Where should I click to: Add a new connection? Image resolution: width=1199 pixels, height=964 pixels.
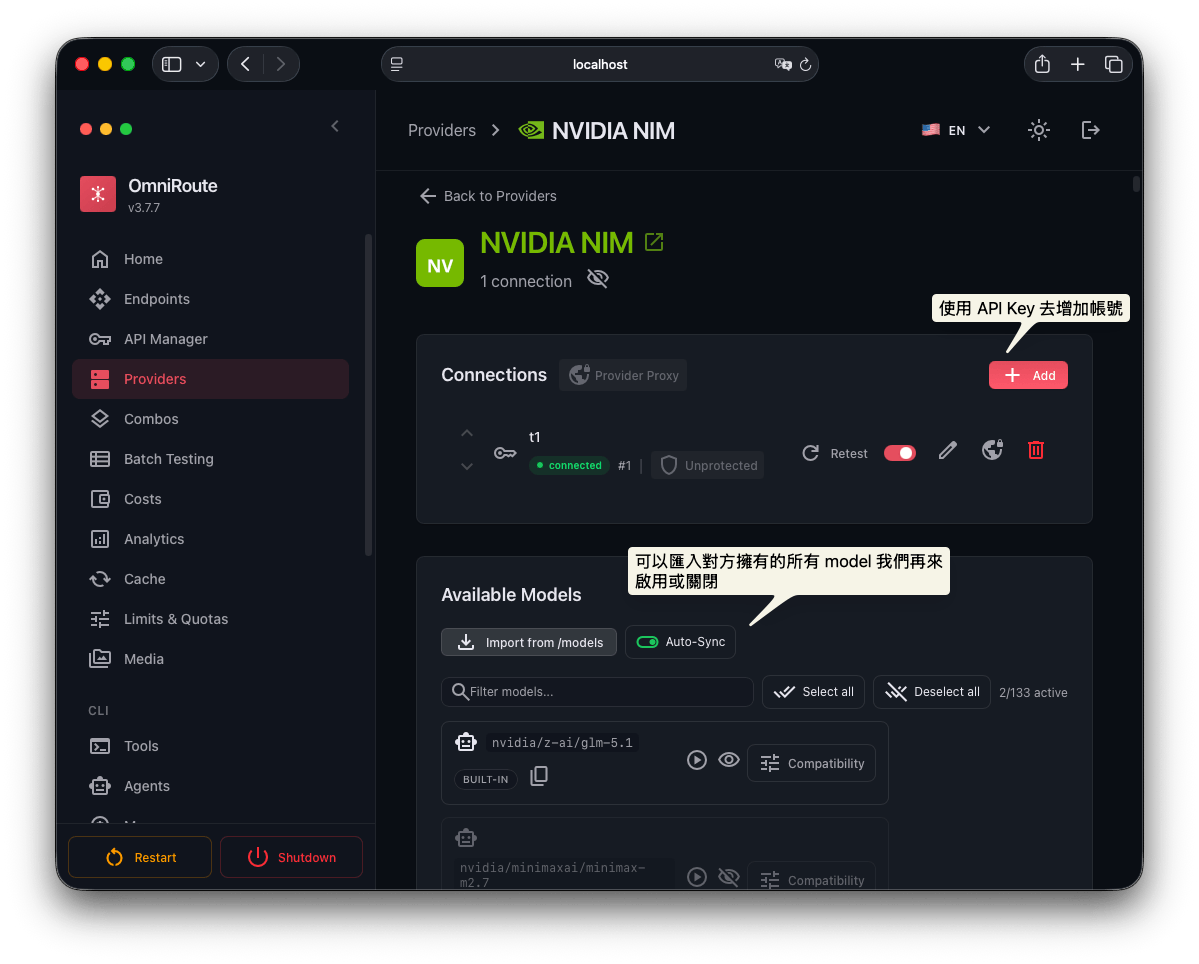point(1028,375)
